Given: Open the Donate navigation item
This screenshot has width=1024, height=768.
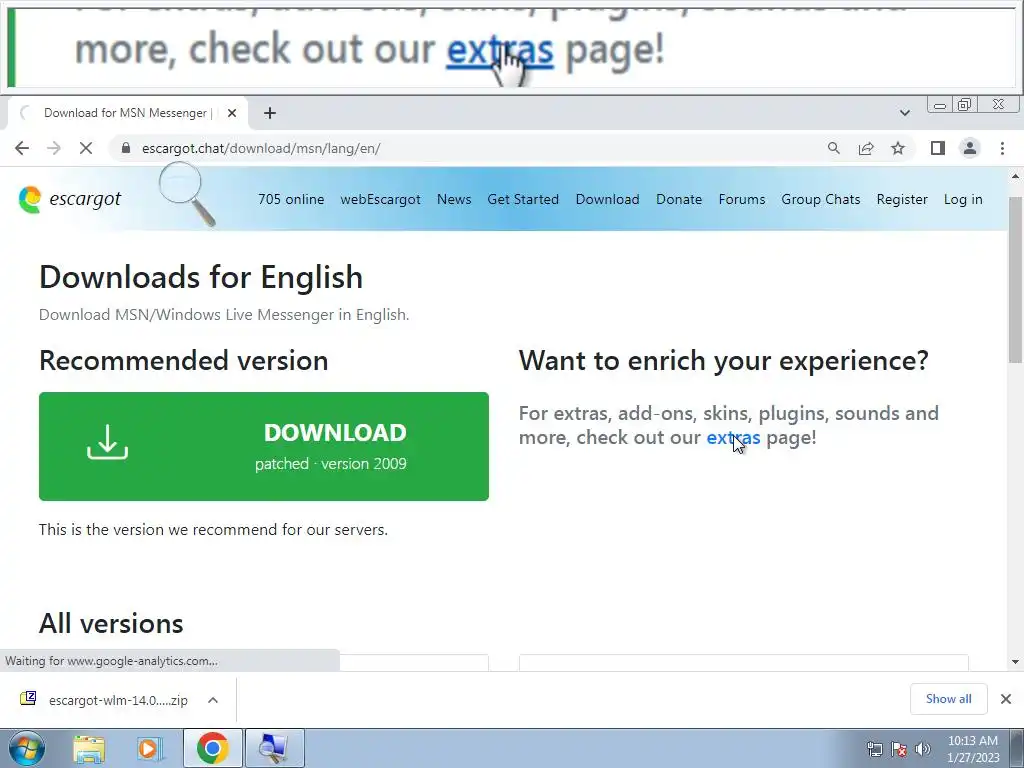Looking at the screenshot, I should 679,199.
